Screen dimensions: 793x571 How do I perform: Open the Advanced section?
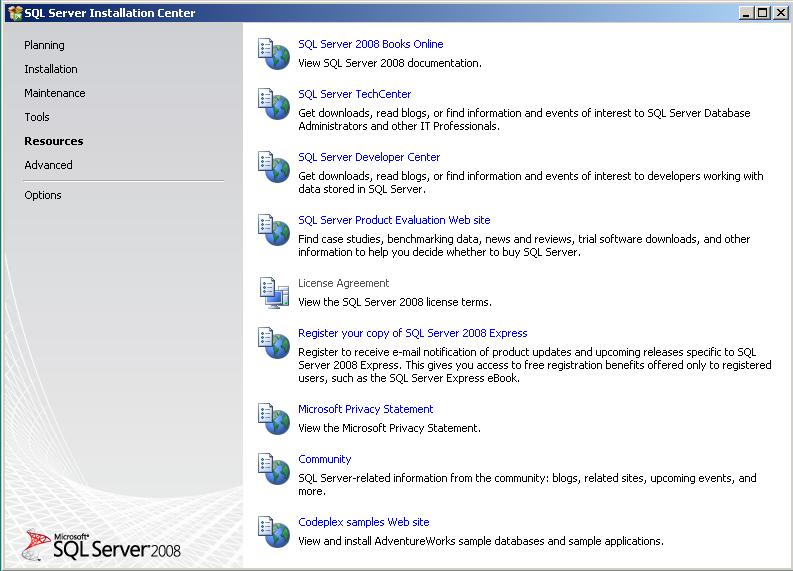[x=49, y=165]
